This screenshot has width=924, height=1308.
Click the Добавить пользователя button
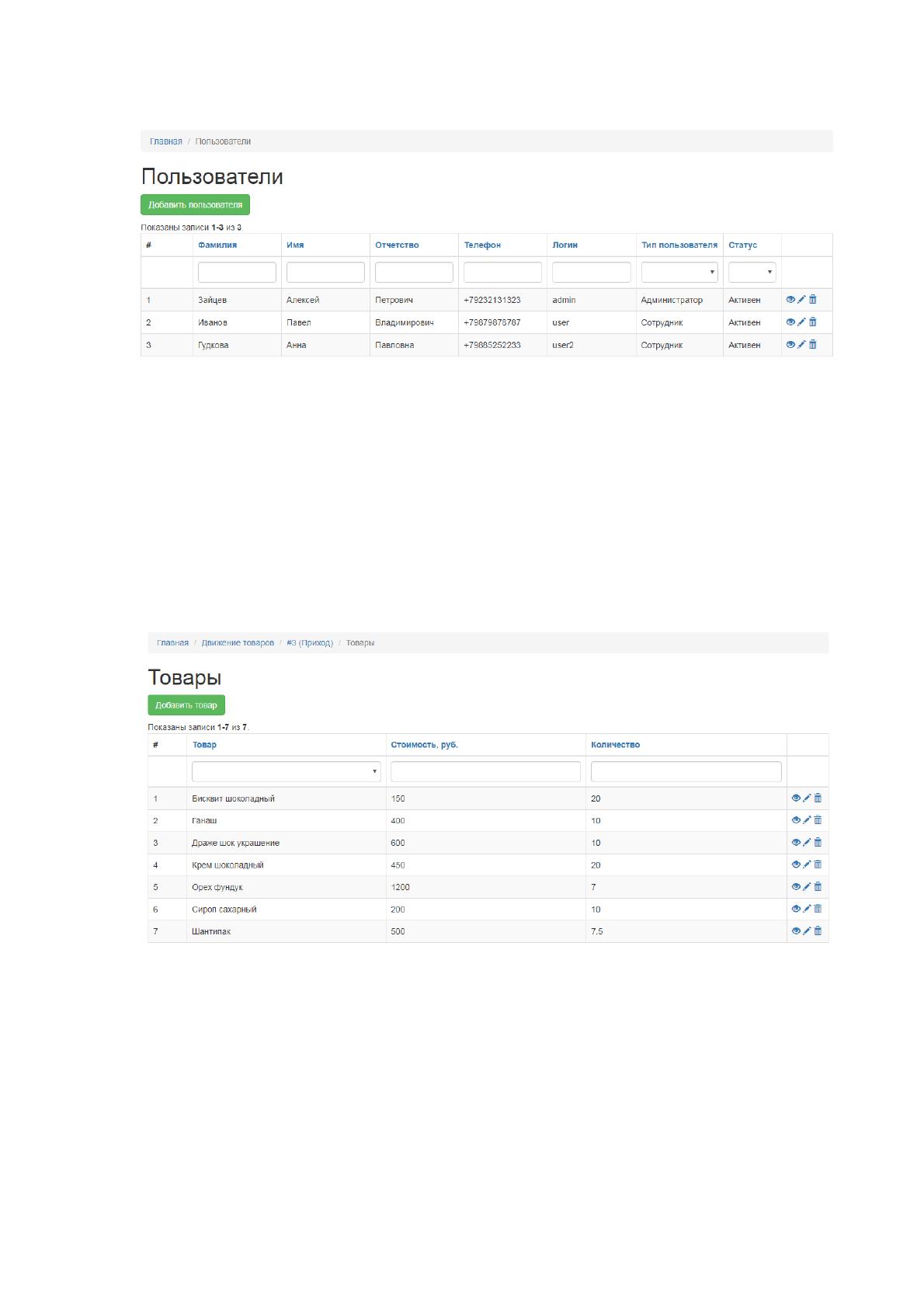(195, 205)
